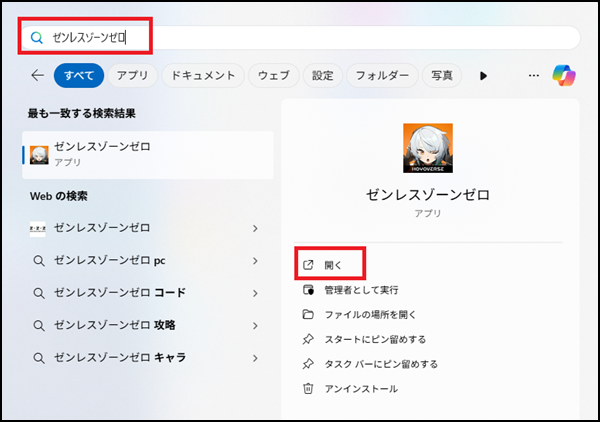The height and width of the screenshot is (422, 600).
Task: Switch to the アプリ filter tab
Action: [132, 75]
